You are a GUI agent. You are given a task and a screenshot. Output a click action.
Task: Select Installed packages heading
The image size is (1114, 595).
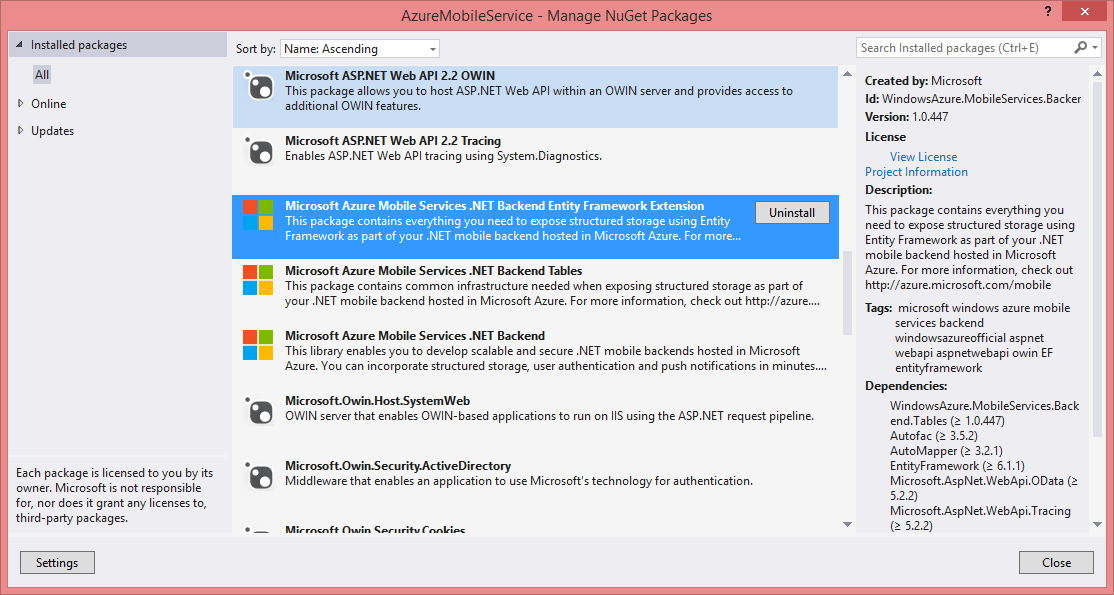tap(79, 45)
